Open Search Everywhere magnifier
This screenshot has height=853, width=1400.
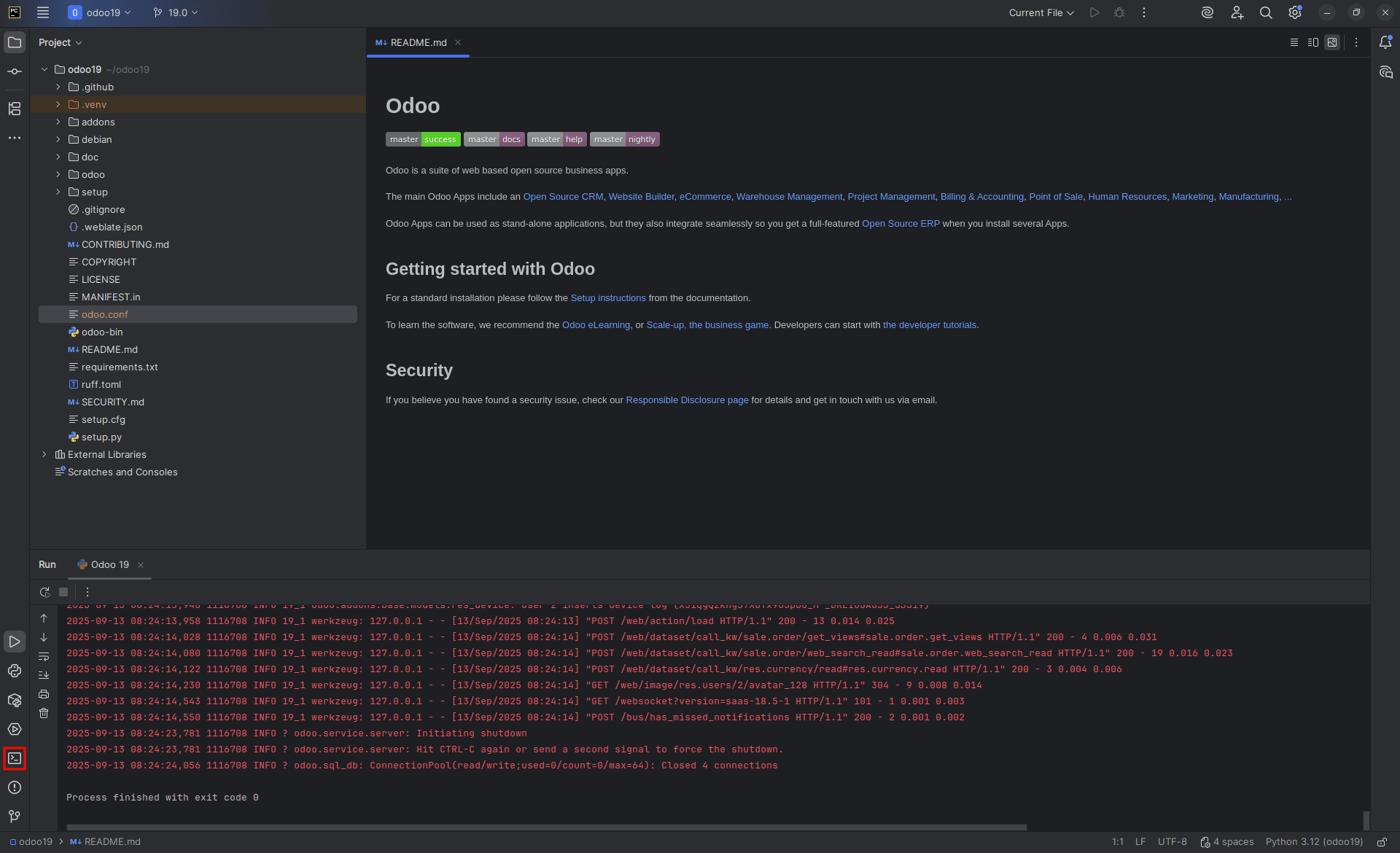pyautogui.click(x=1266, y=12)
